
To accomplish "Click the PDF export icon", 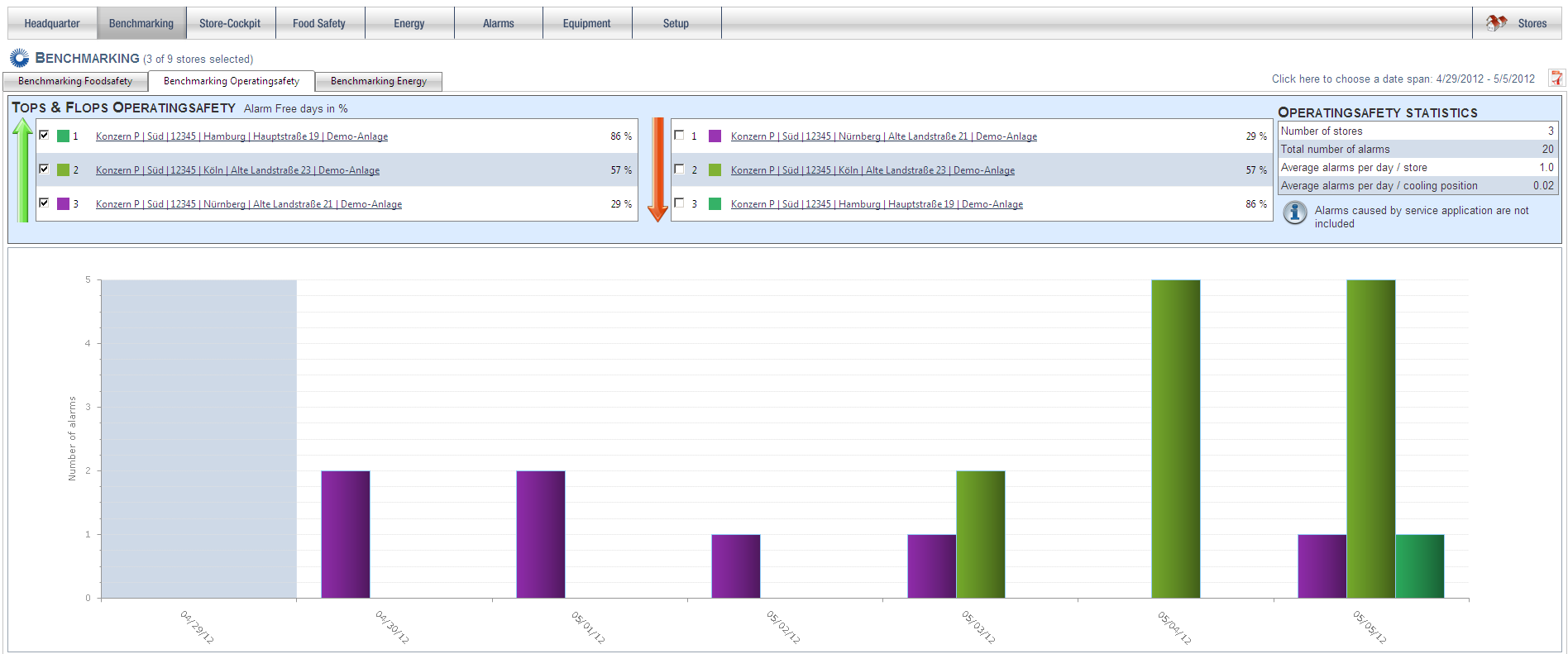I will (x=1556, y=79).
